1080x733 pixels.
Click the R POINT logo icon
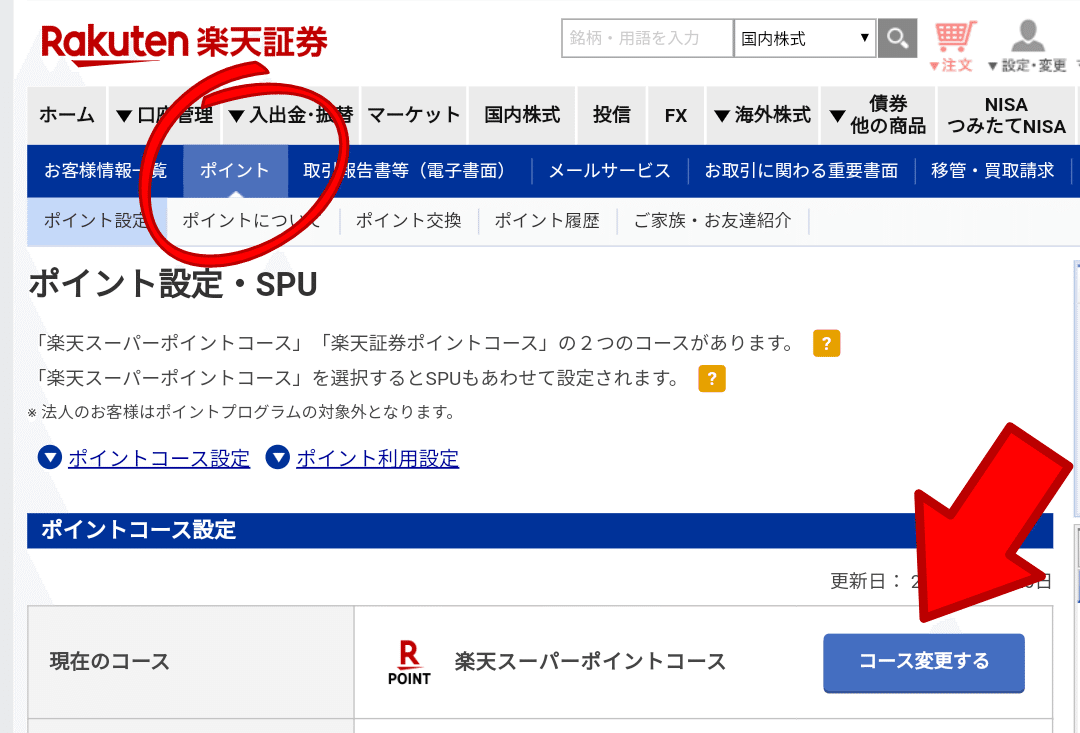coord(408,662)
